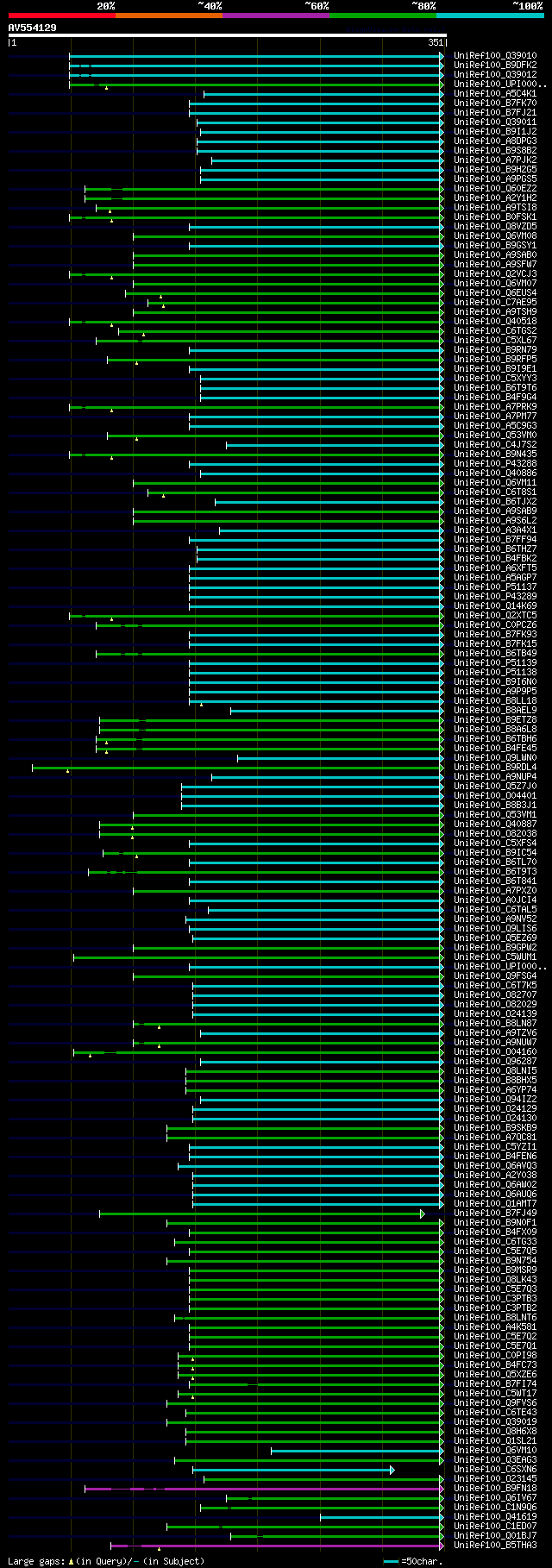Select subject UniRef100_A2Y1H2

click(495, 198)
